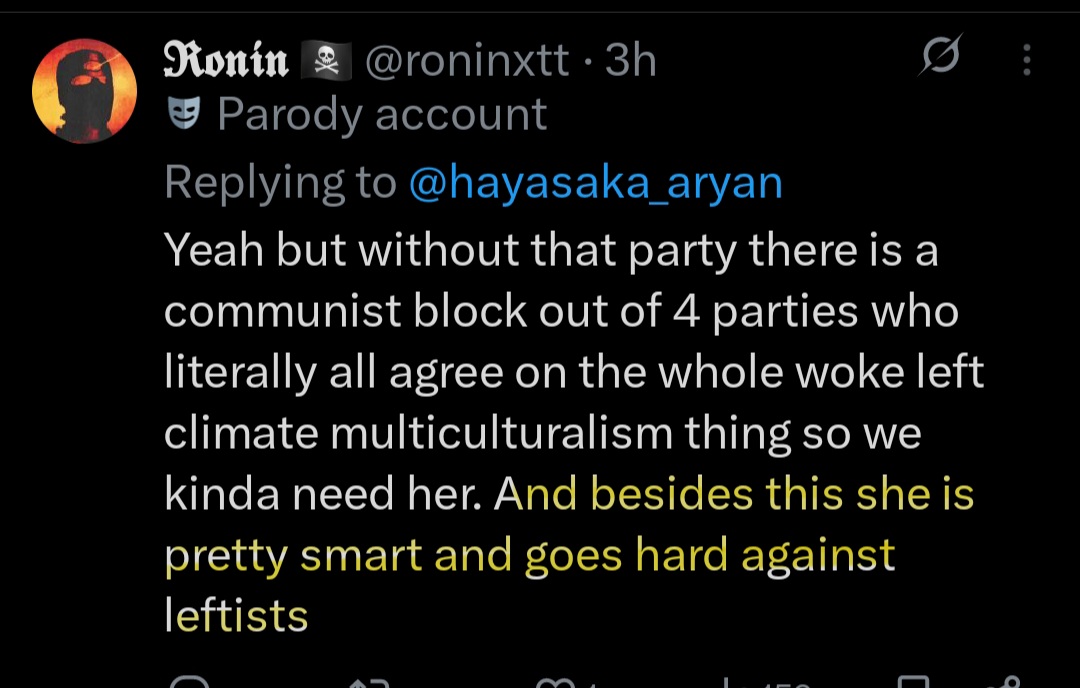Open the three-dot more options menu
This screenshot has height=688, width=1080.
[x=1026, y=60]
